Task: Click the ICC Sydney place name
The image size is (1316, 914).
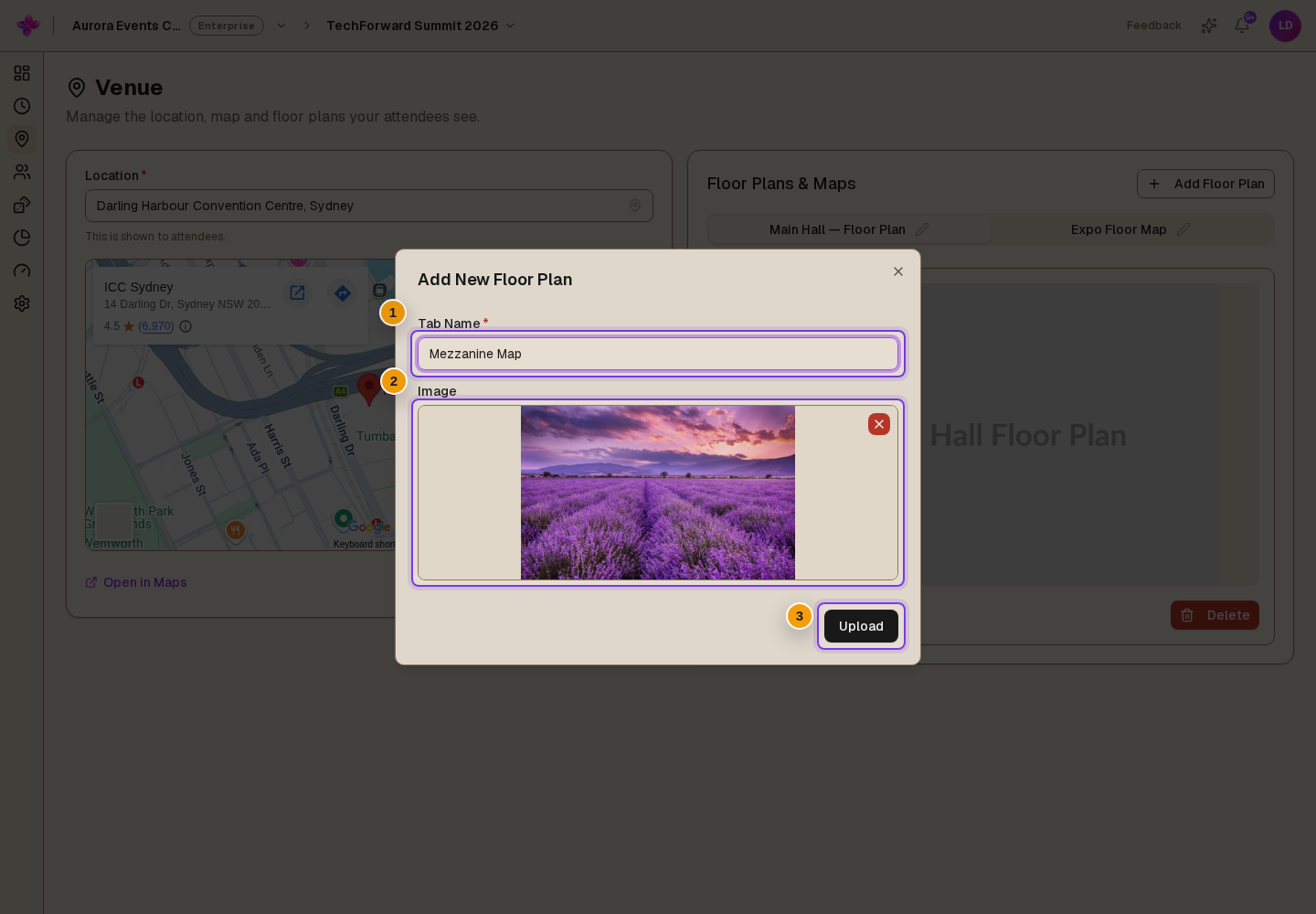Action: tap(139, 287)
